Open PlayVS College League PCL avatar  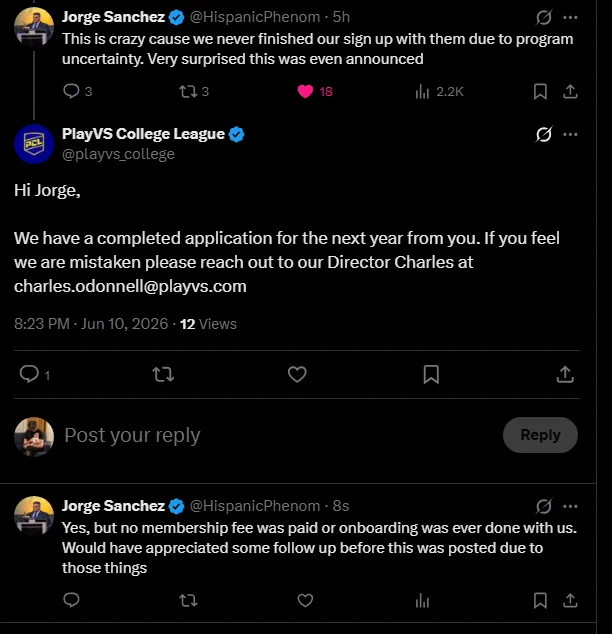pos(34,144)
